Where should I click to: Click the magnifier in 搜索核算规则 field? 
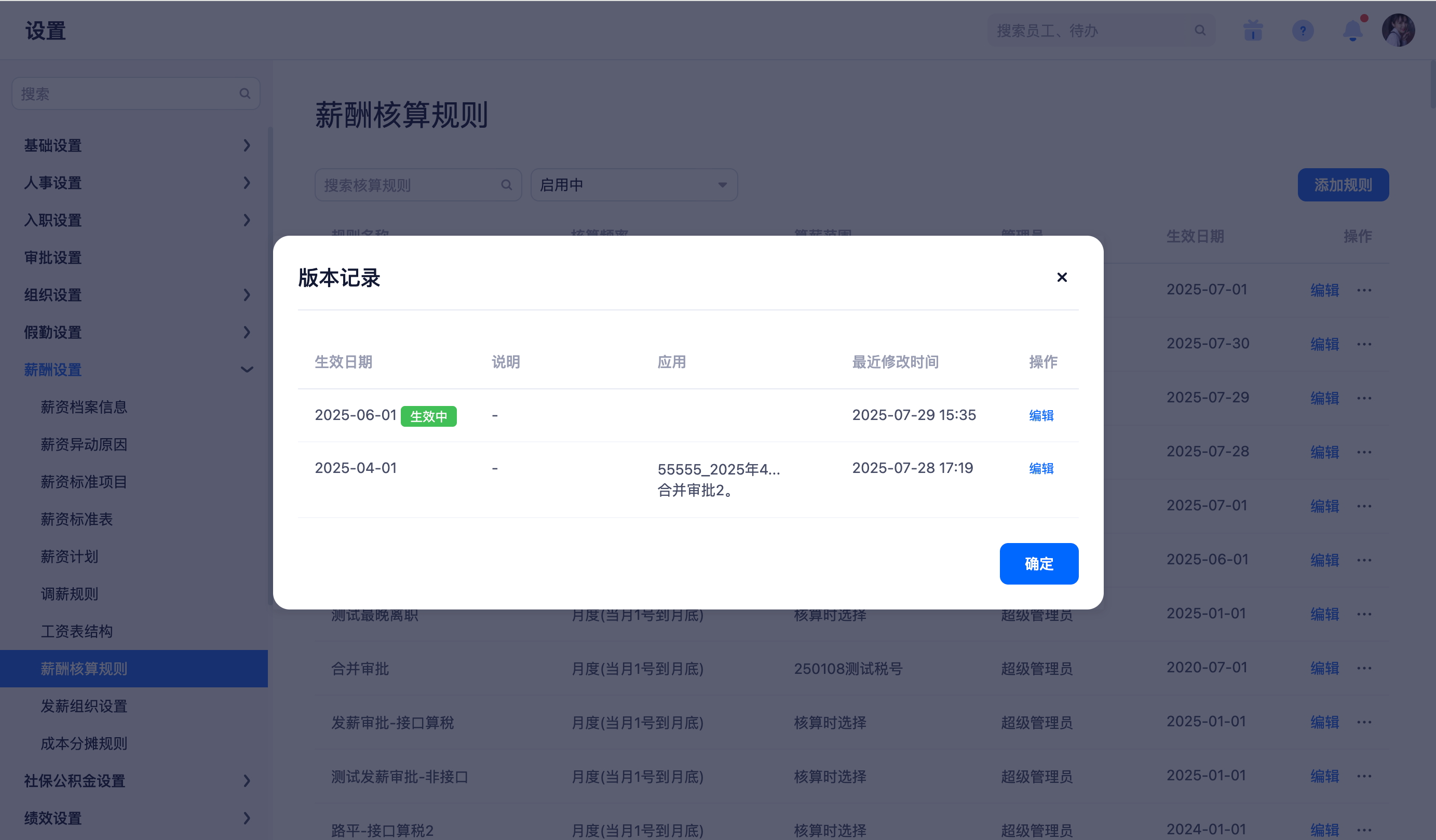[x=507, y=185]
